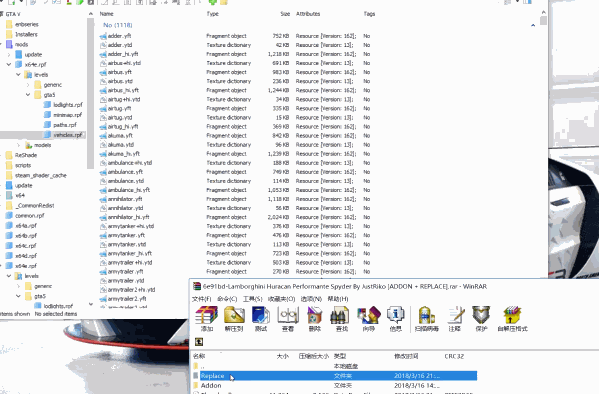Collapse the x64e.rpf node under mods
The height and width of the screenshot is (394, 599).
(9, 65)
